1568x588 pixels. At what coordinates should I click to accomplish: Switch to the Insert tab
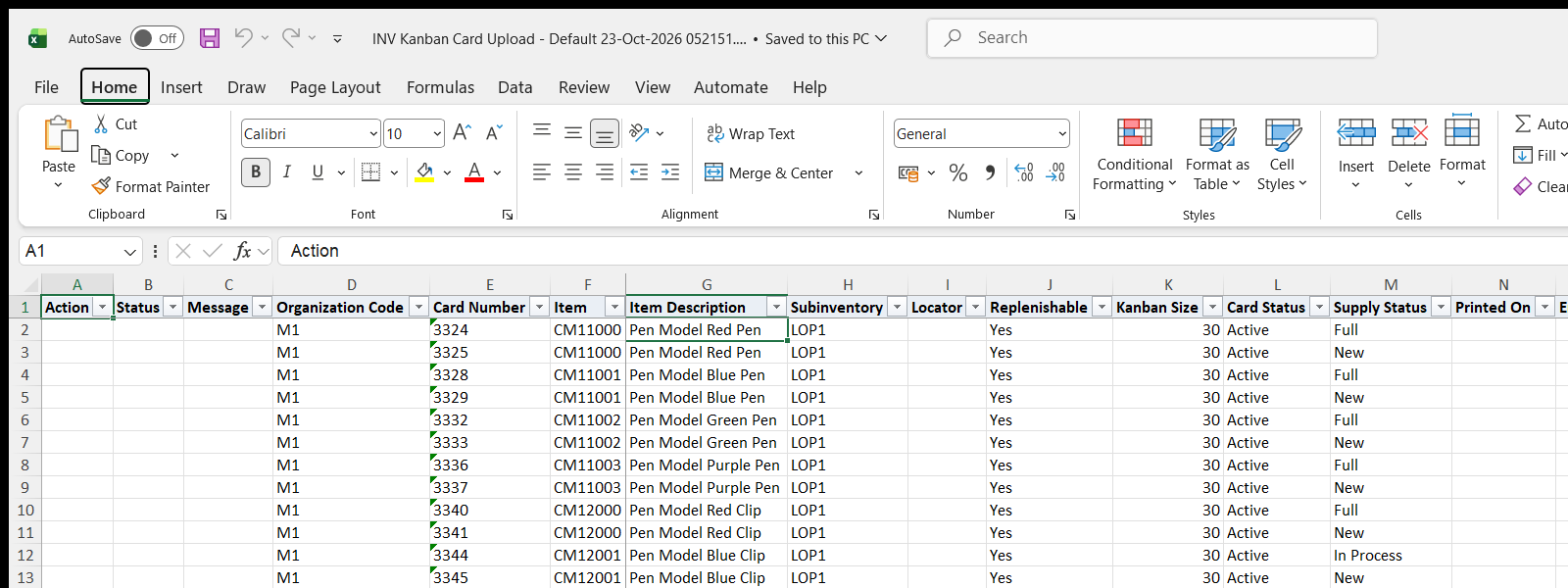(x=181, y=87)
